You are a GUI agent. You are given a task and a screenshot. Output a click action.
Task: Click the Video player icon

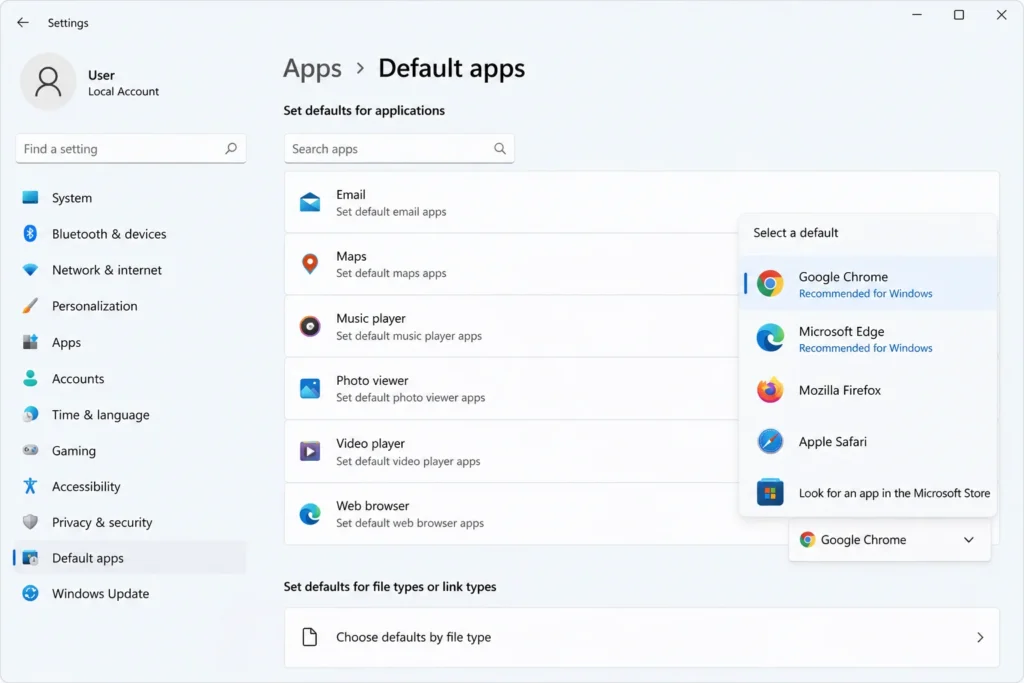310,451
